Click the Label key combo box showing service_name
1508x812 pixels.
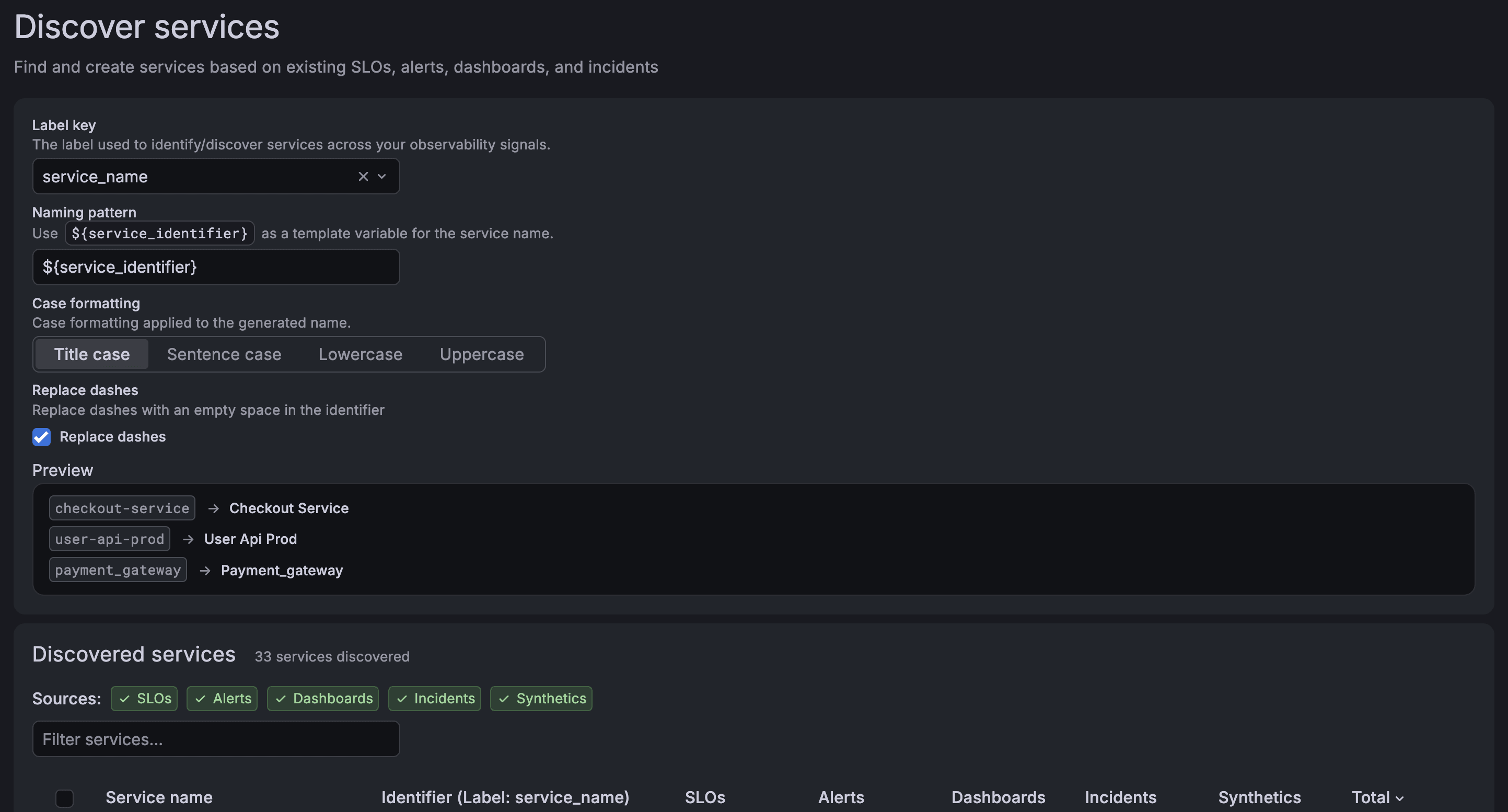coord(216,176)
